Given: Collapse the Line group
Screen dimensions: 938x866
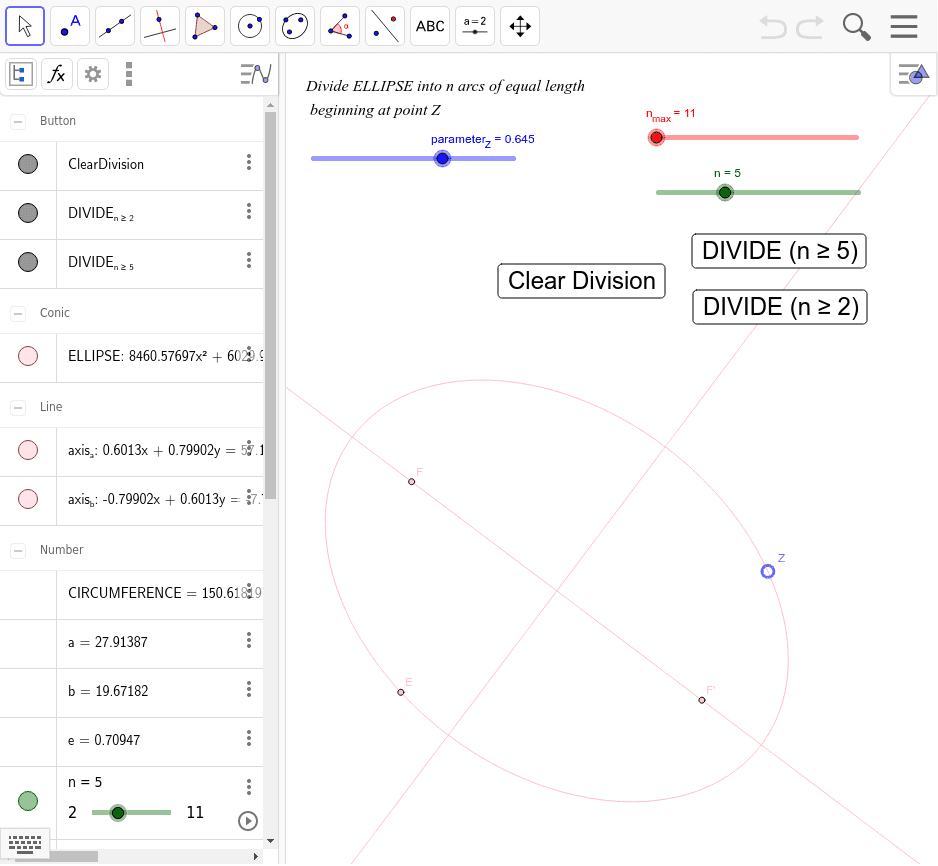Looking at the screenshot, I should click(x=18, y=407).
